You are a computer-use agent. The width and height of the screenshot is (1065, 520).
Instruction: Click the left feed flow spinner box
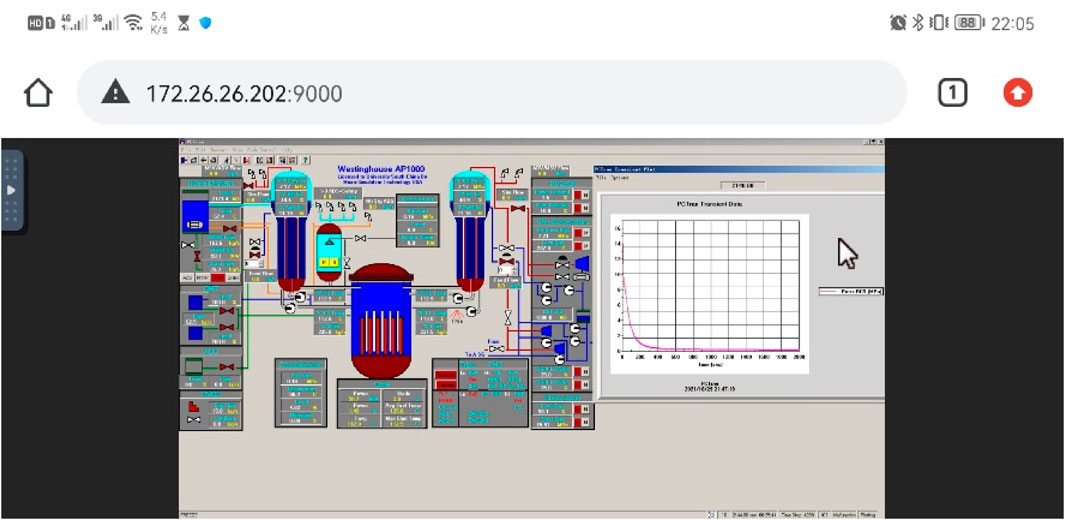point(254,263)
